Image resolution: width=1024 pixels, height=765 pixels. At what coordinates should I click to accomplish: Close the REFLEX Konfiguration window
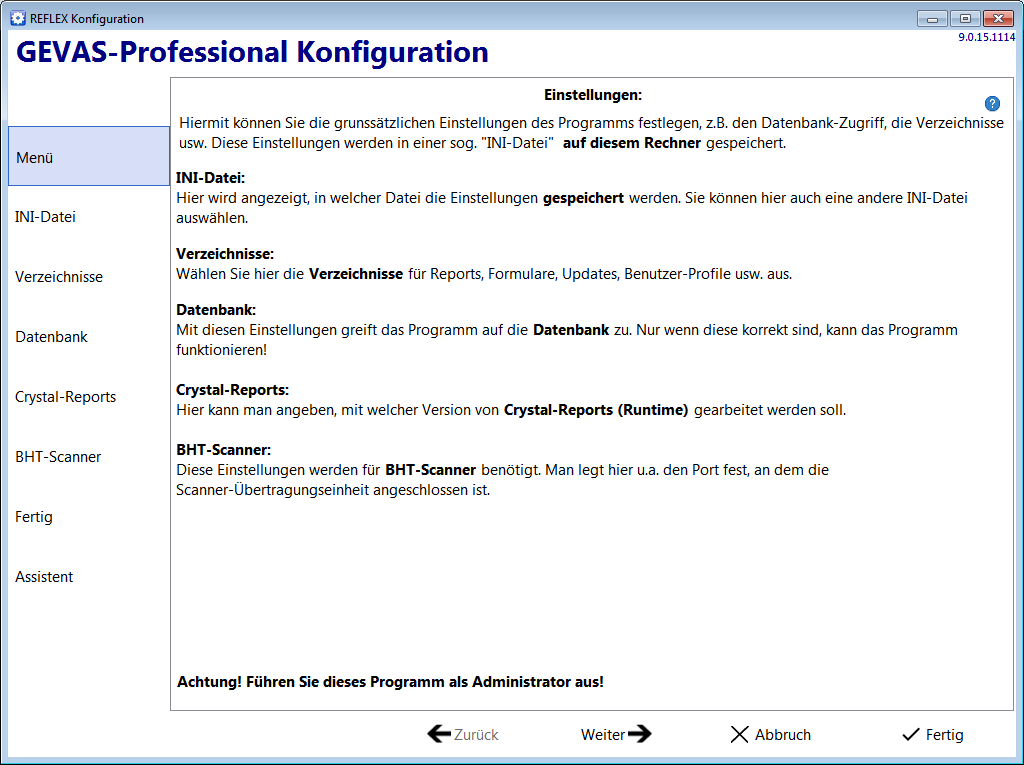coord(999,19)
